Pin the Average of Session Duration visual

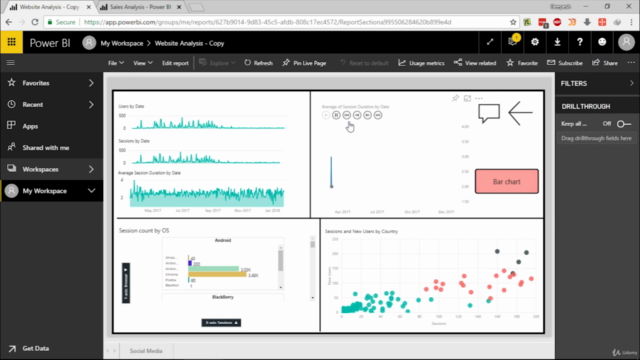456,98
